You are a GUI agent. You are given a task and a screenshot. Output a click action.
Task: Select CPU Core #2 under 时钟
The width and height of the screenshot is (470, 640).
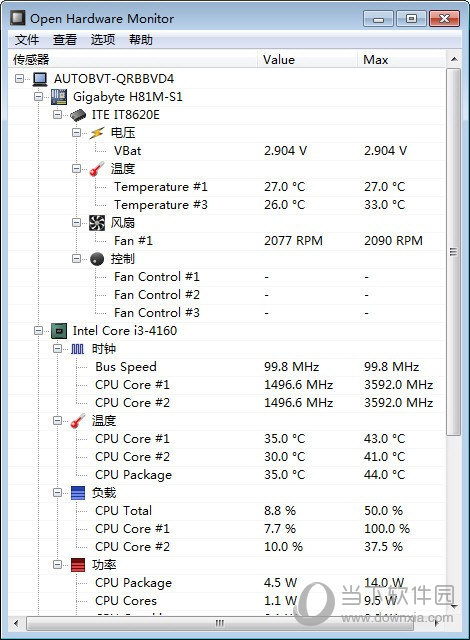[226, 402]
